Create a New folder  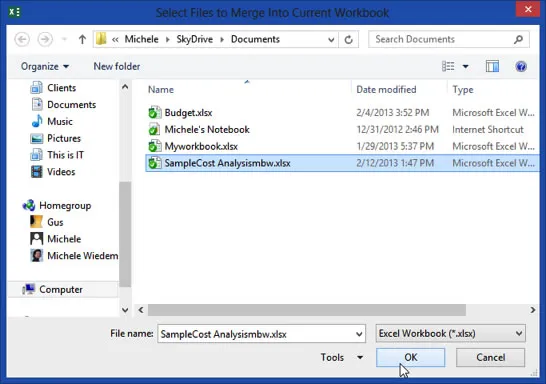117,66
